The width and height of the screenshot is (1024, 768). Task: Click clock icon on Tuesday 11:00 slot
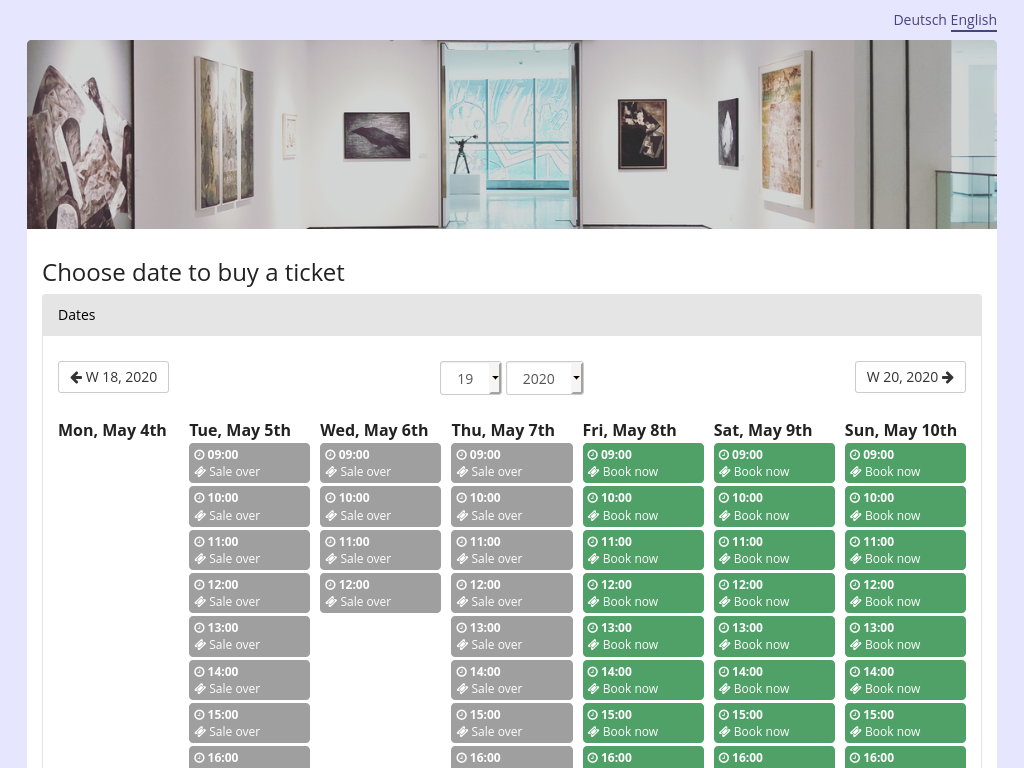[199, 542]
